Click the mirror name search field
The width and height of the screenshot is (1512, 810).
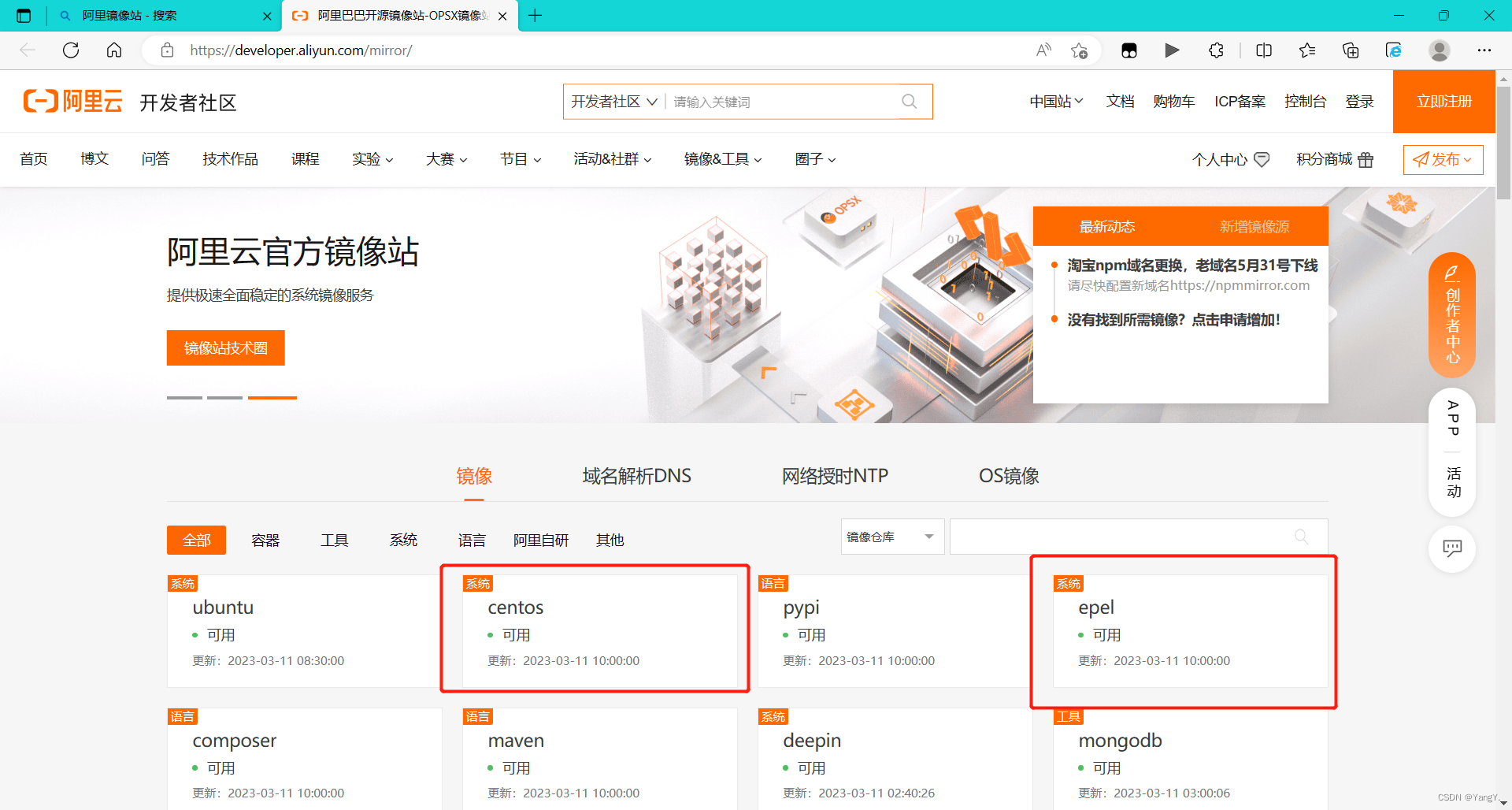tap(1138, 537)
